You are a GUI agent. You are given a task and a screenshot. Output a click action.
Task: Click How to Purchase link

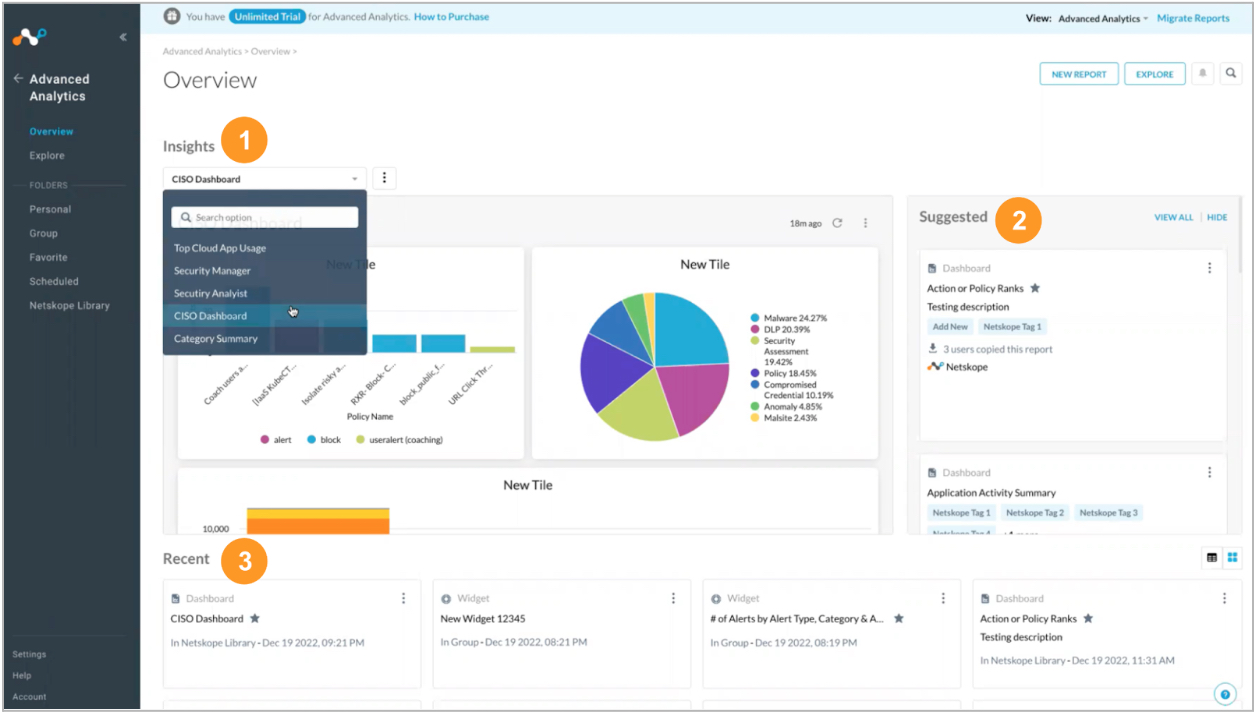452,17
